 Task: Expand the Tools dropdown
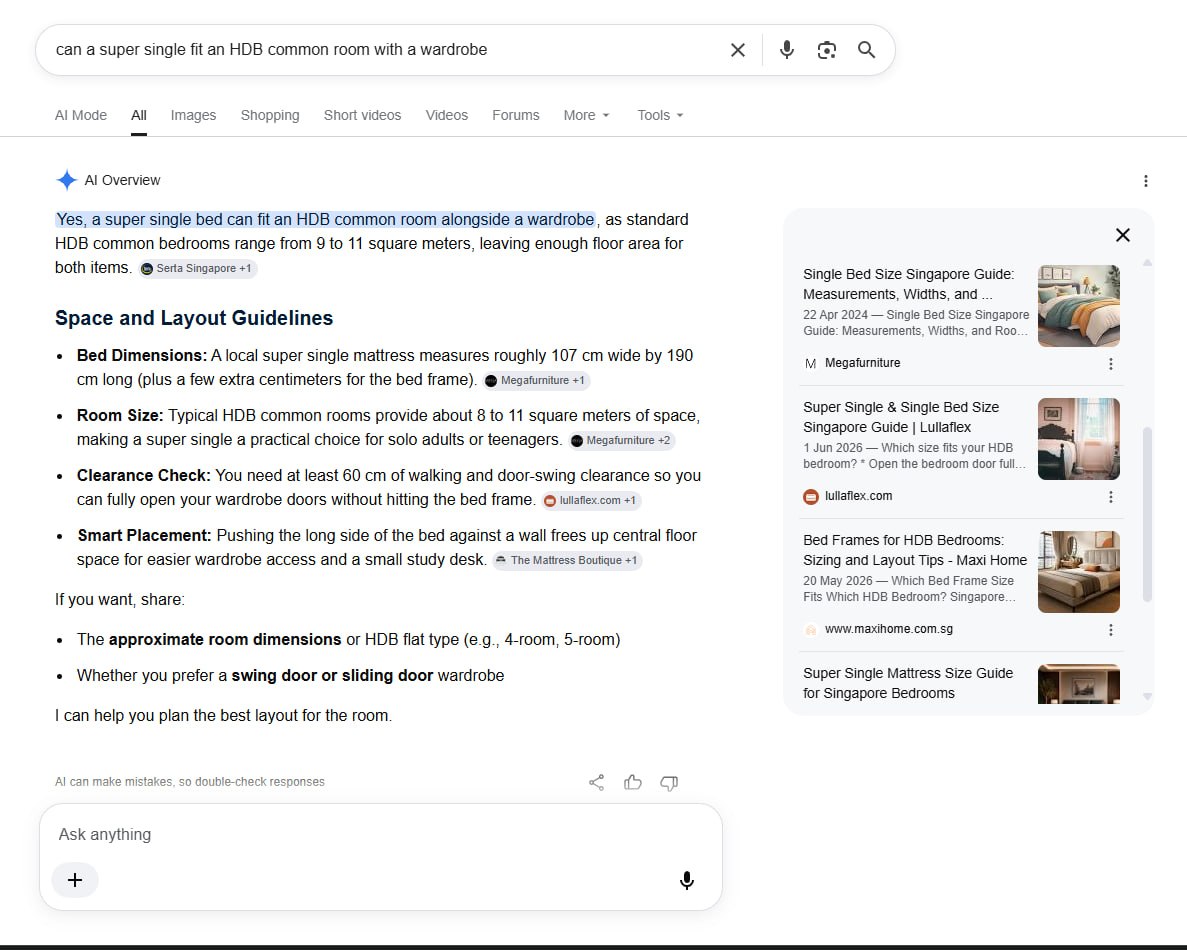pos(660,115)
